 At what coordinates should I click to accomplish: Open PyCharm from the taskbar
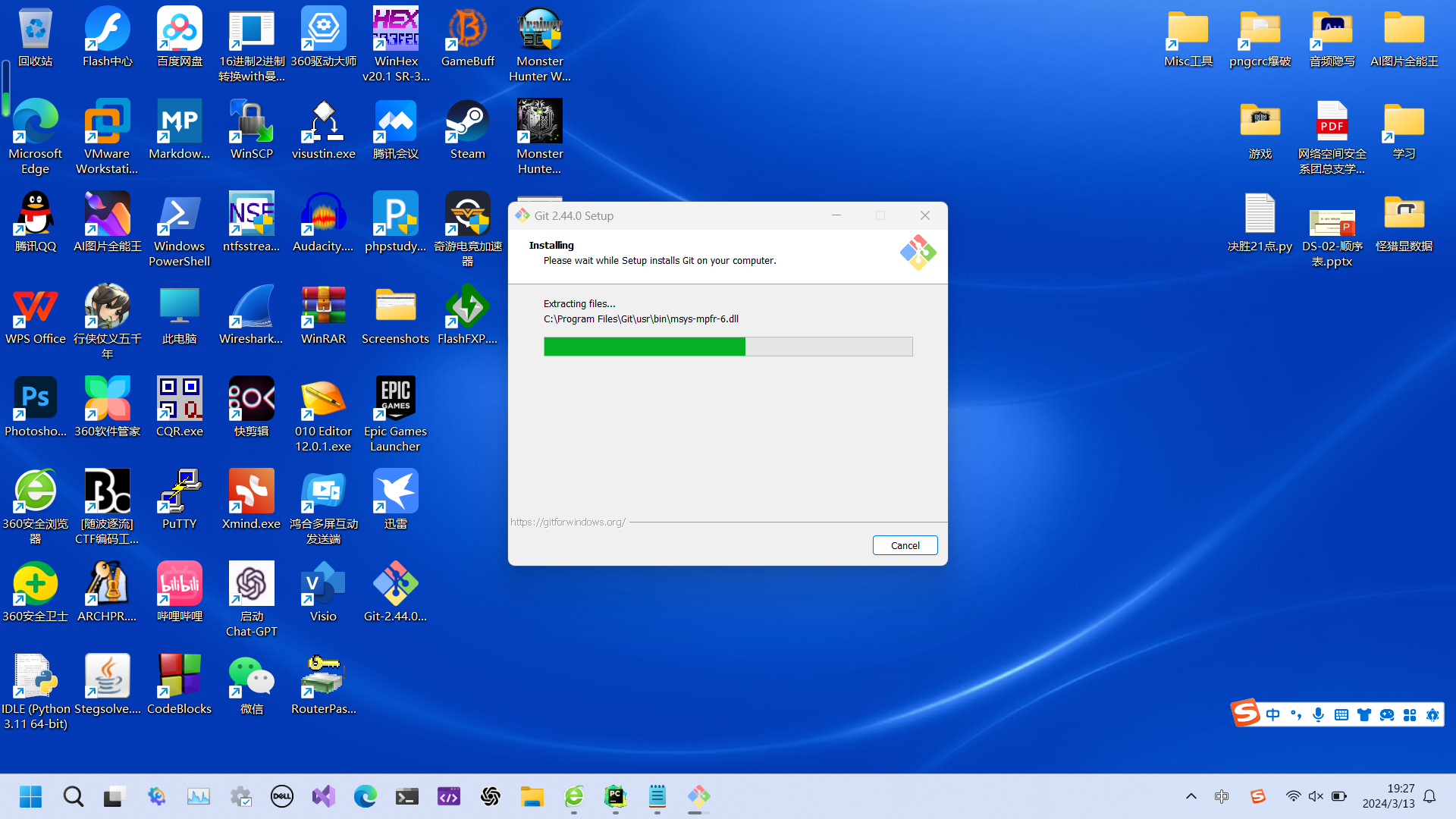point(615,796)
